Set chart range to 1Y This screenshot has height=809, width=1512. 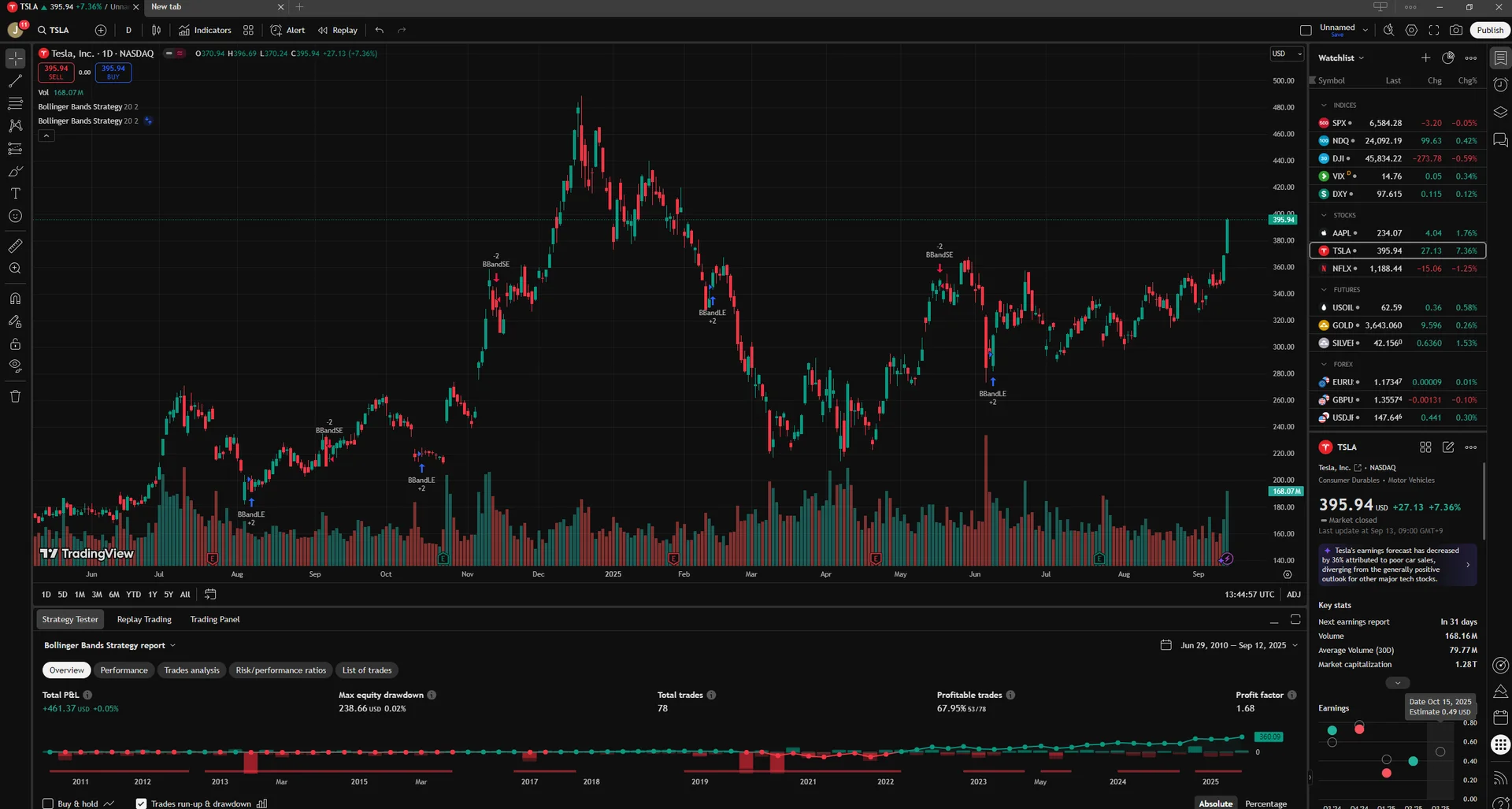153,594
